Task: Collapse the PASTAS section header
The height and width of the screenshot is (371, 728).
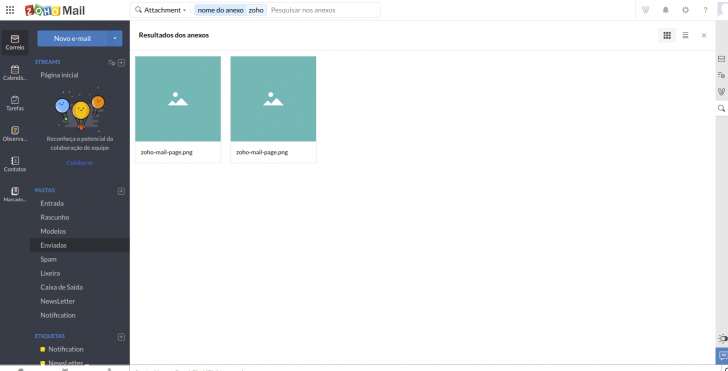Action: point(45,190)
